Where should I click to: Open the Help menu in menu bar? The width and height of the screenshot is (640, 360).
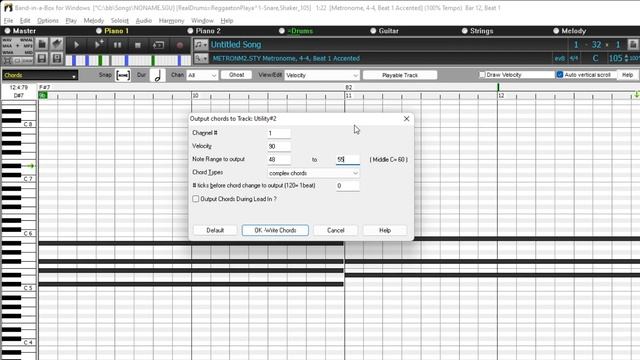point(227,20)
